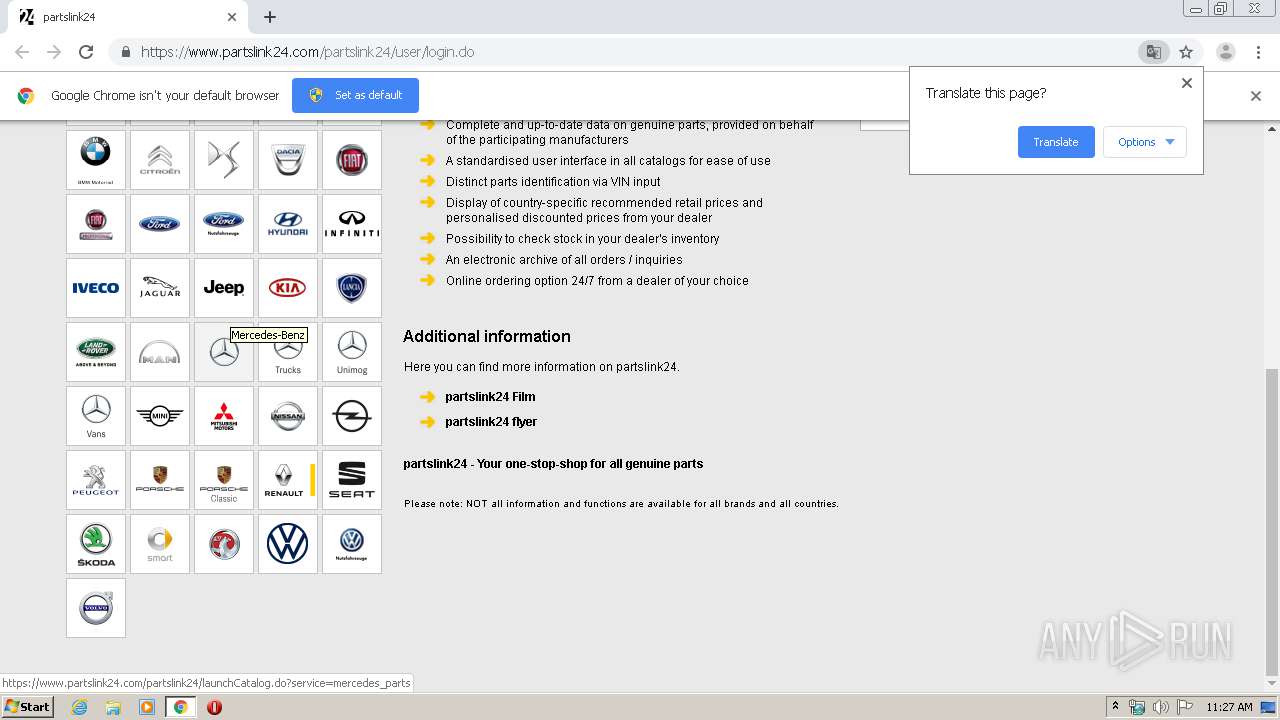Open the smart brand catalog
Image resolution: width=1280 pixels, height=720 pixels.
click(x=160, y=544)
